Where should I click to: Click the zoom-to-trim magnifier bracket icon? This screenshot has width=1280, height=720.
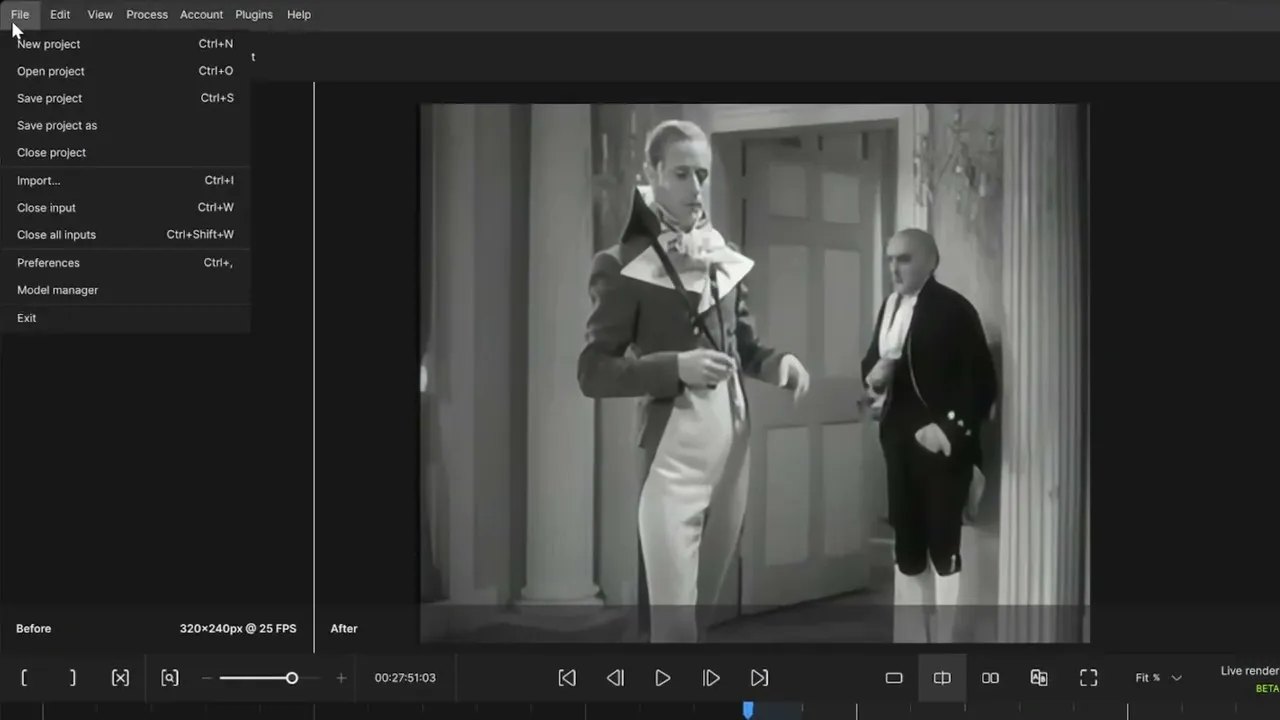pyautogui.click(x=170, y=678)
